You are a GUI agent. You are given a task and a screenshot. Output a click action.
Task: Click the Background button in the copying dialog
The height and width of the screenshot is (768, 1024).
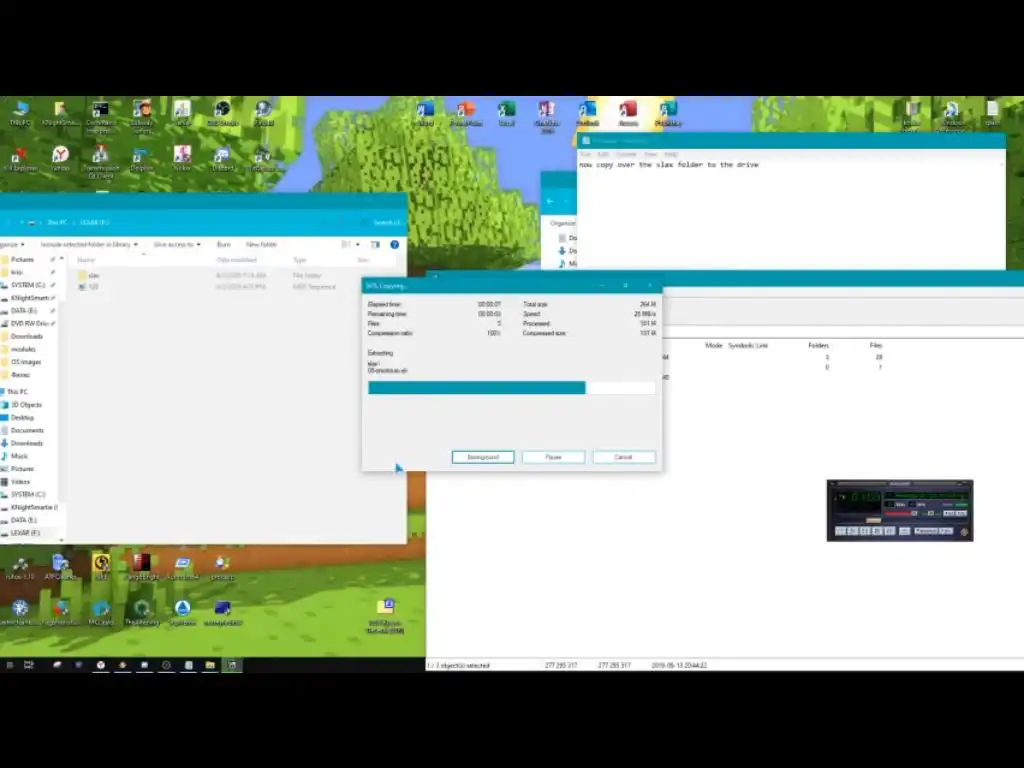pos(483,457)
